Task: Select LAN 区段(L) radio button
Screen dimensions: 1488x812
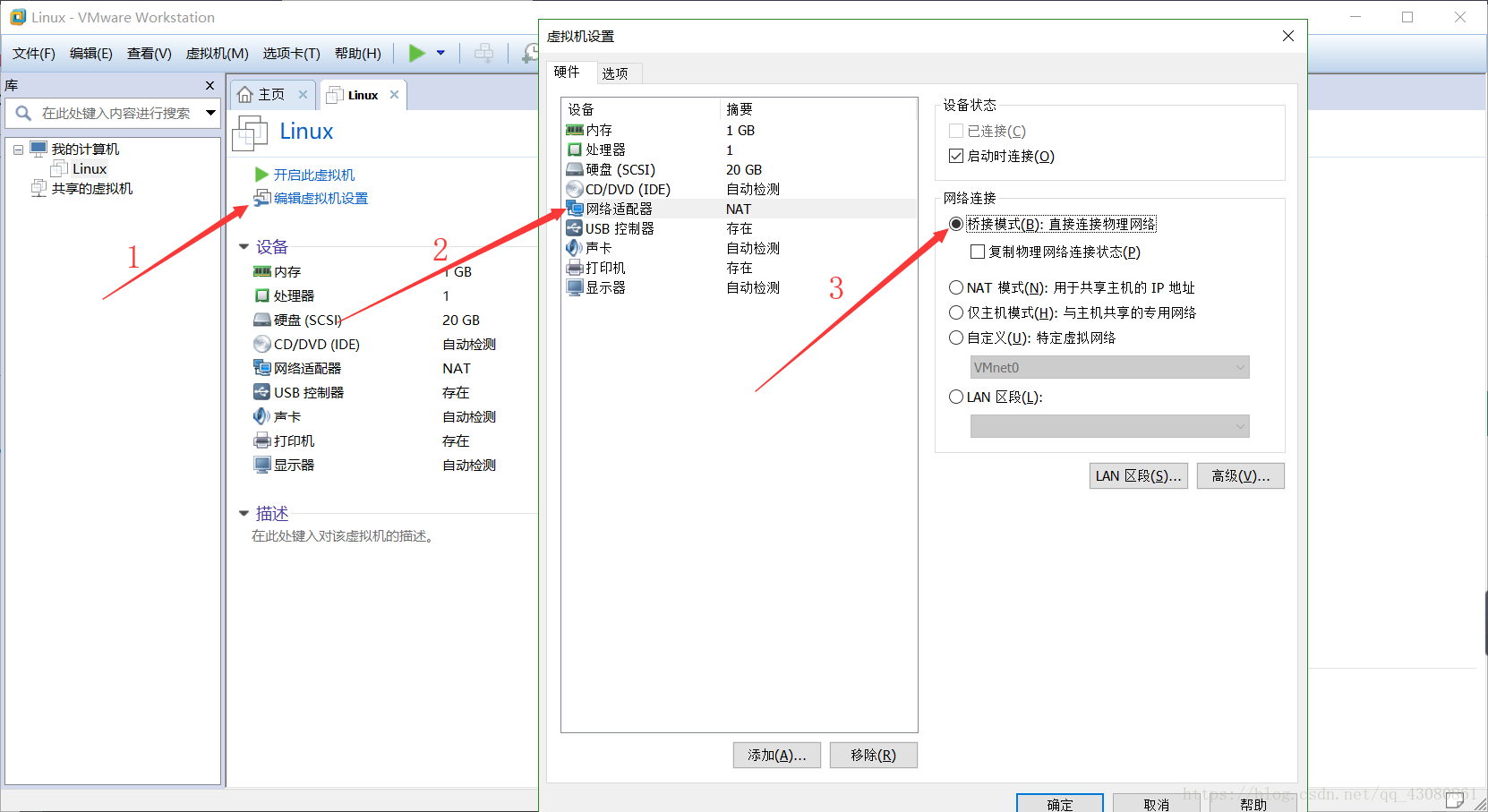Action: (x=956, y=397)
